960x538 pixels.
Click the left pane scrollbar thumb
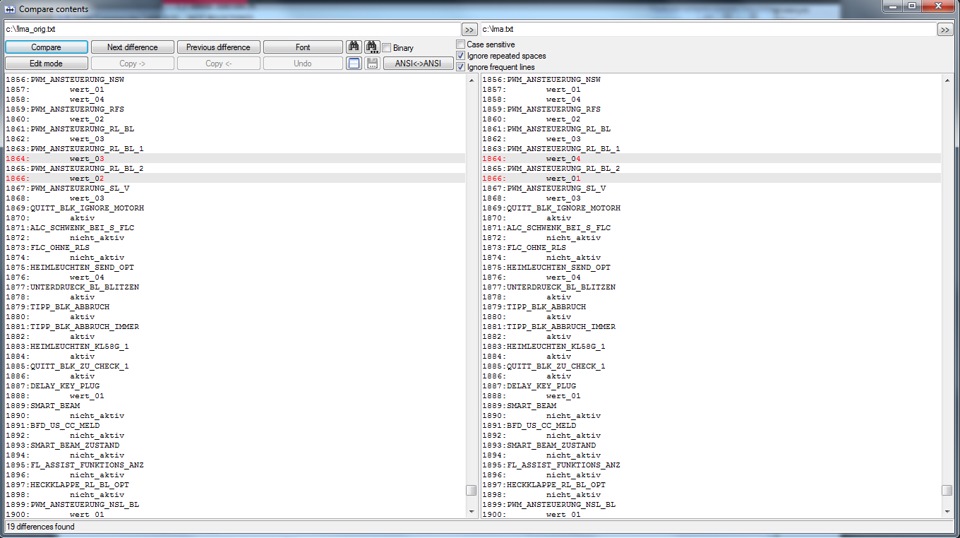[471, 490]
